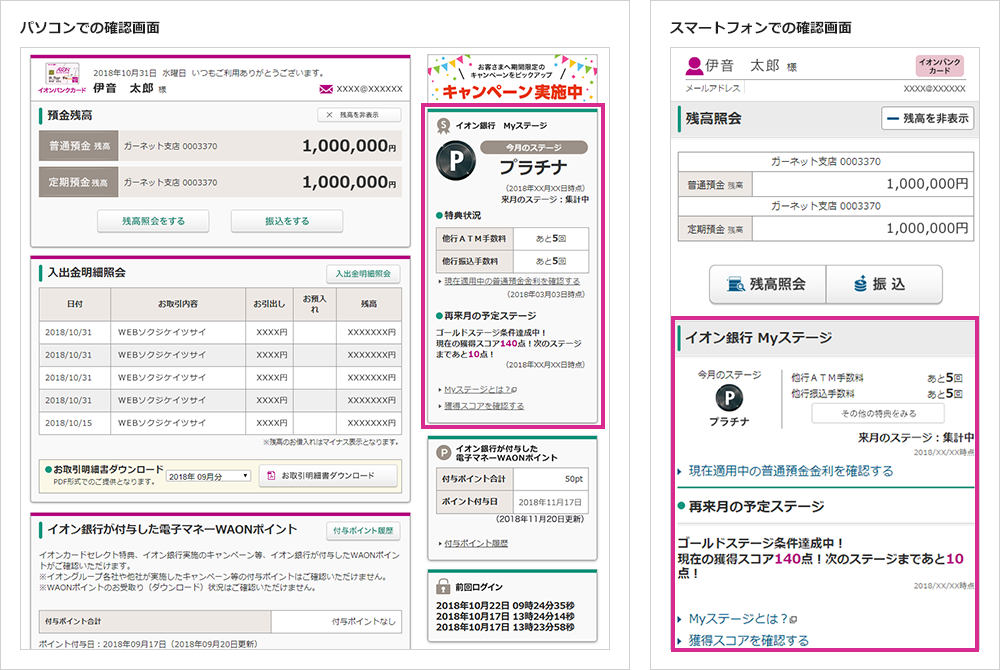
Task: Click the mail envelope icon beside XXXX@XXXXXX
Action: 326,89
